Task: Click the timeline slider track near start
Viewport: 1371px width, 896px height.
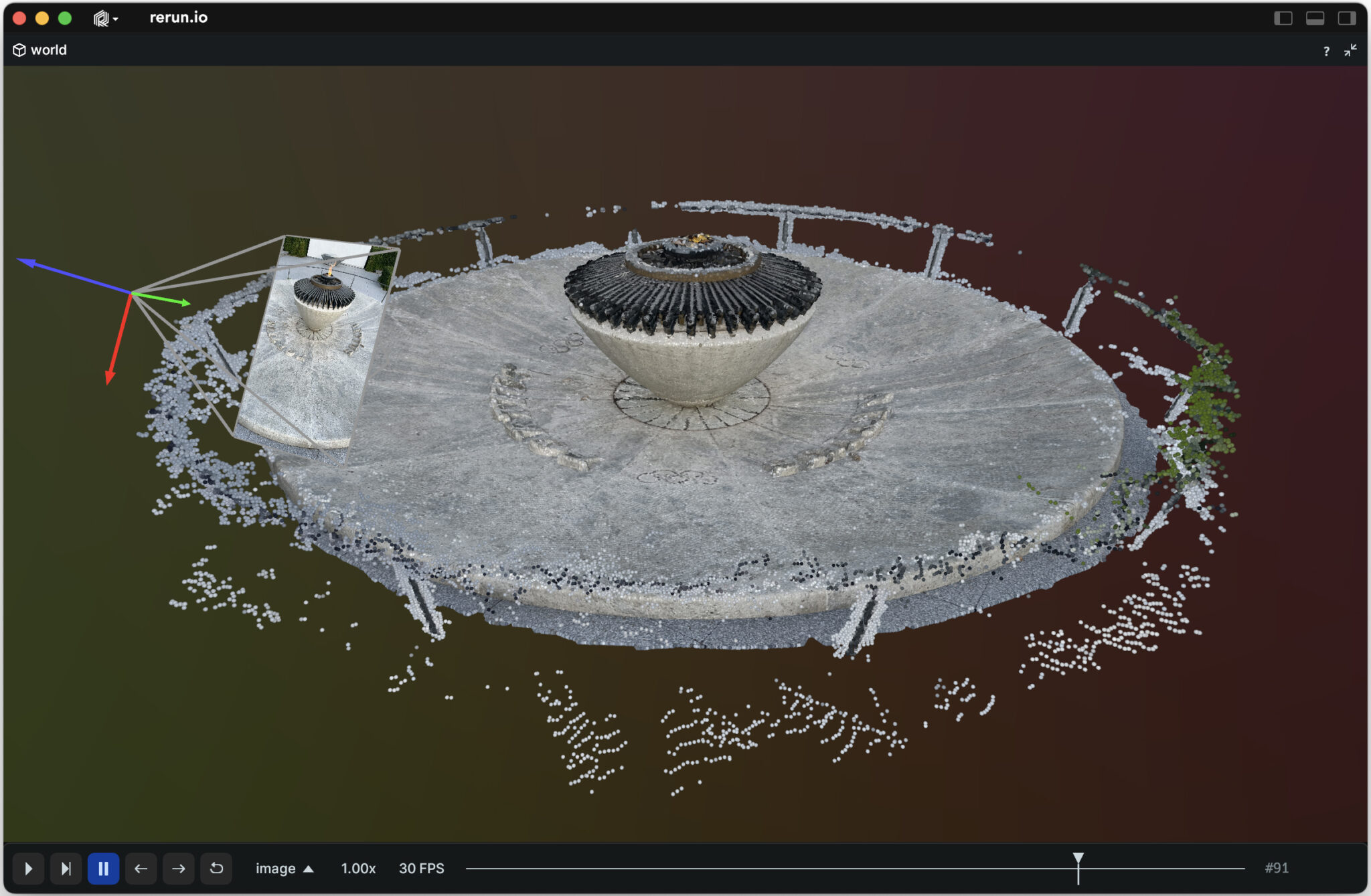Action: pyautogui.click(x=482, y=869)
